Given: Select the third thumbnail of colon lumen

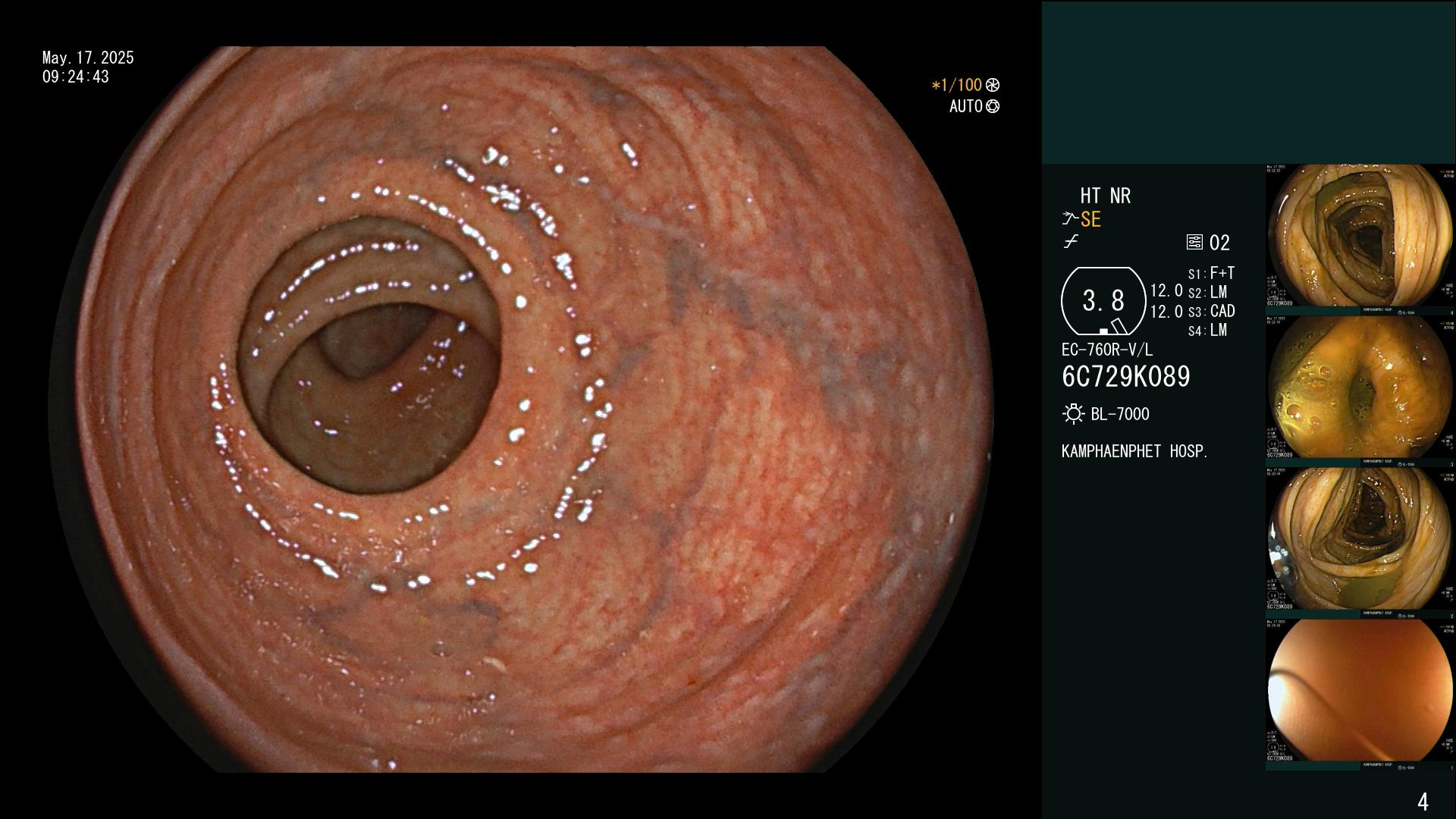Looking at the screenshot, I should (x=1360, y=540).
